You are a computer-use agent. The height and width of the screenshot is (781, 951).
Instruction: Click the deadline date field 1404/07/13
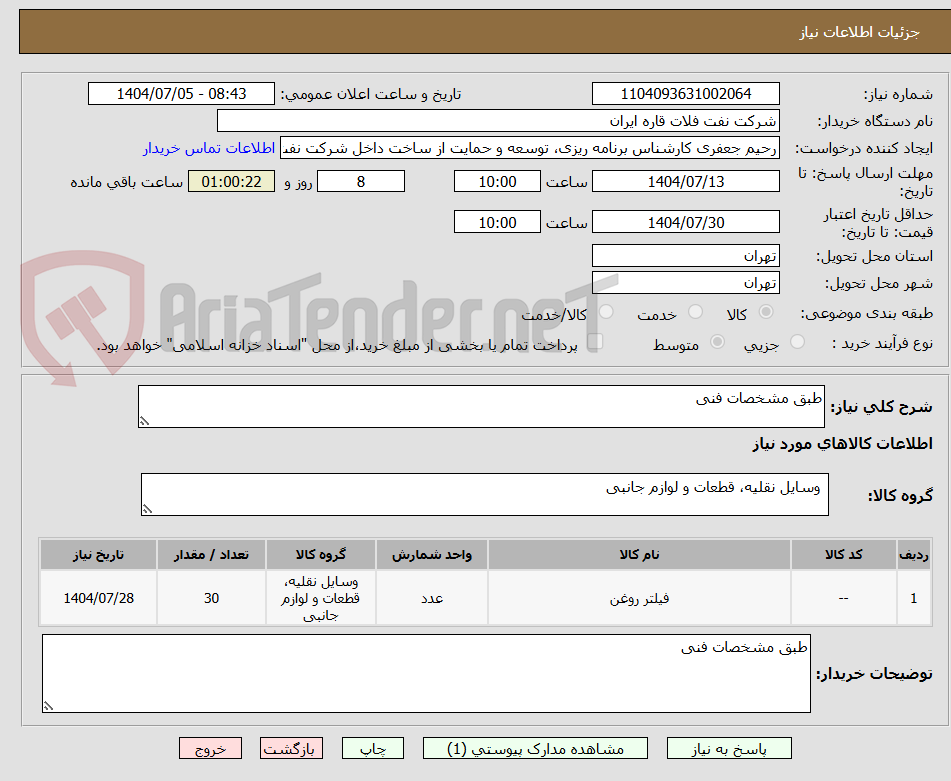[x=686, y=181]
